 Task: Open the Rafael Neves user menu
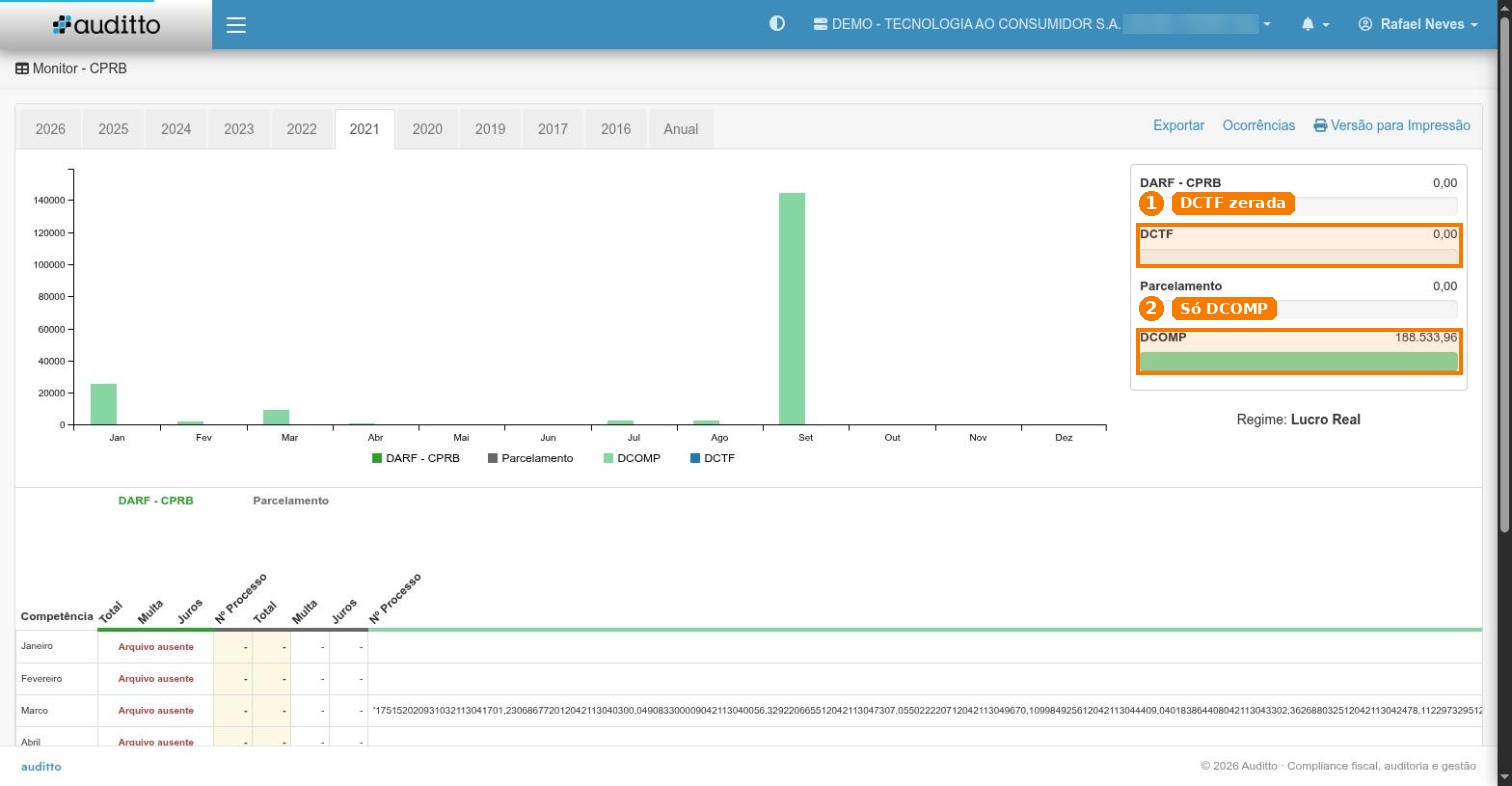pyautogui.click(x=1418, y=25)
